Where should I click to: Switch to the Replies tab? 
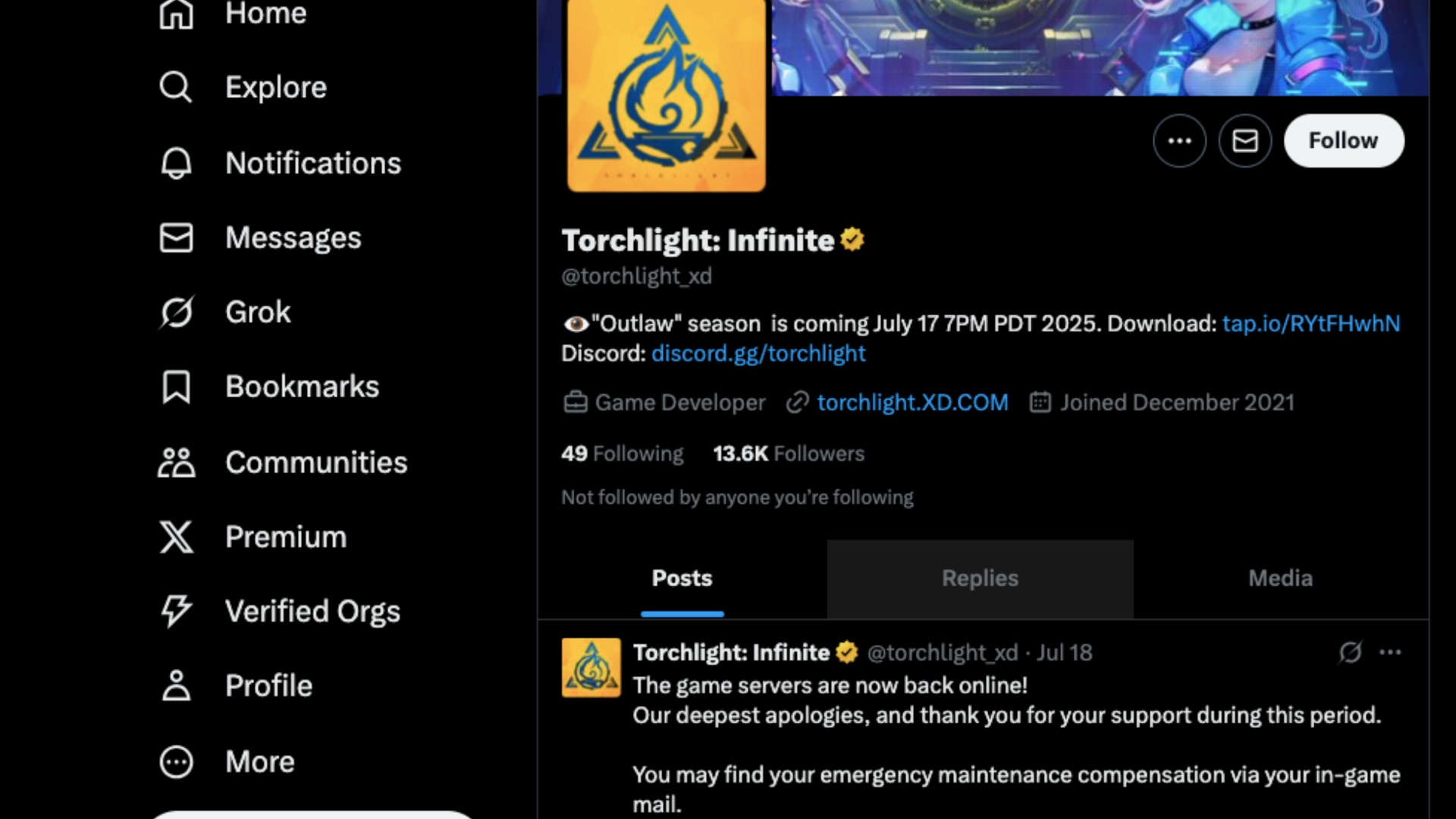[980, 579]
